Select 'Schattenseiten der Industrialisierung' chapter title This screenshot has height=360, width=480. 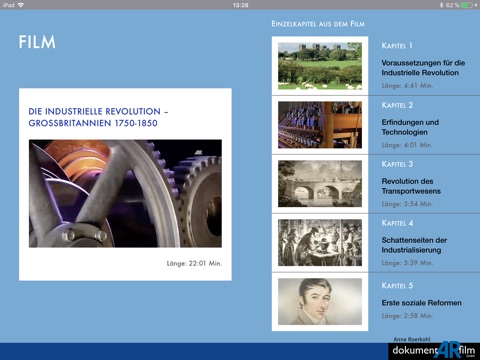pyautogui.click(x=414, y=245)
